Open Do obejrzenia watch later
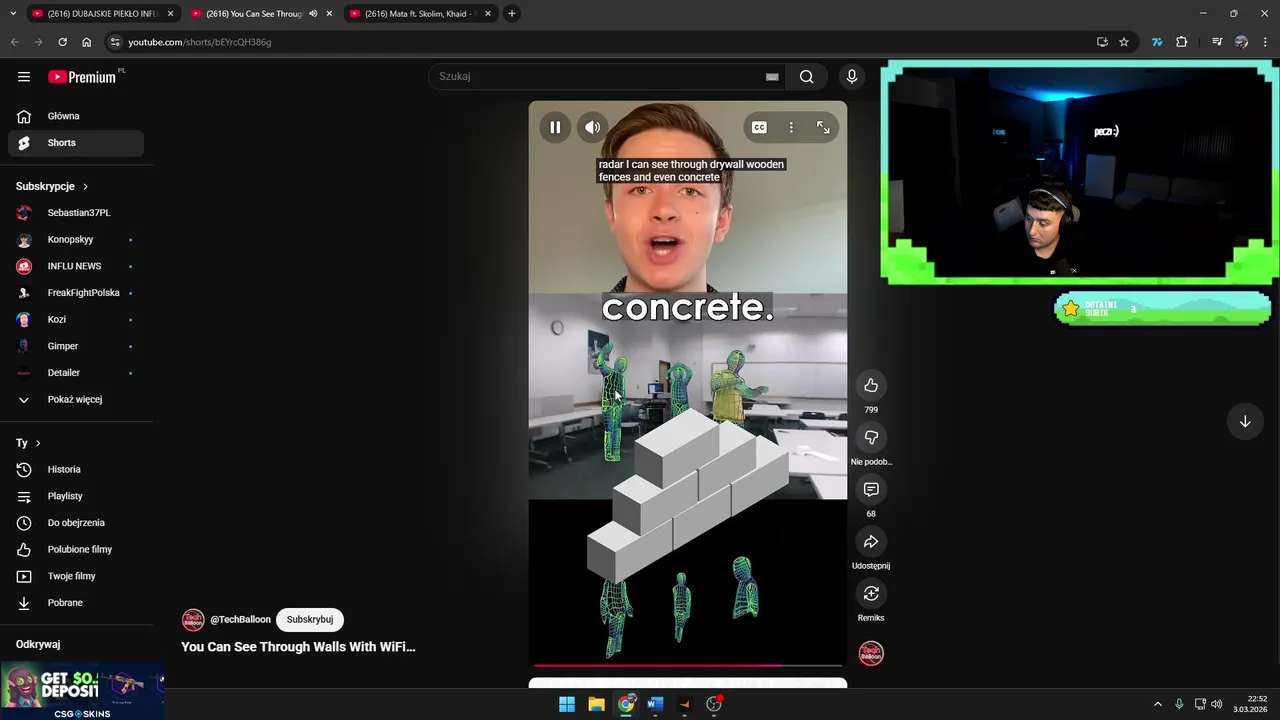The width and height of the screenshot is (1280, 720). click(76, 523)
